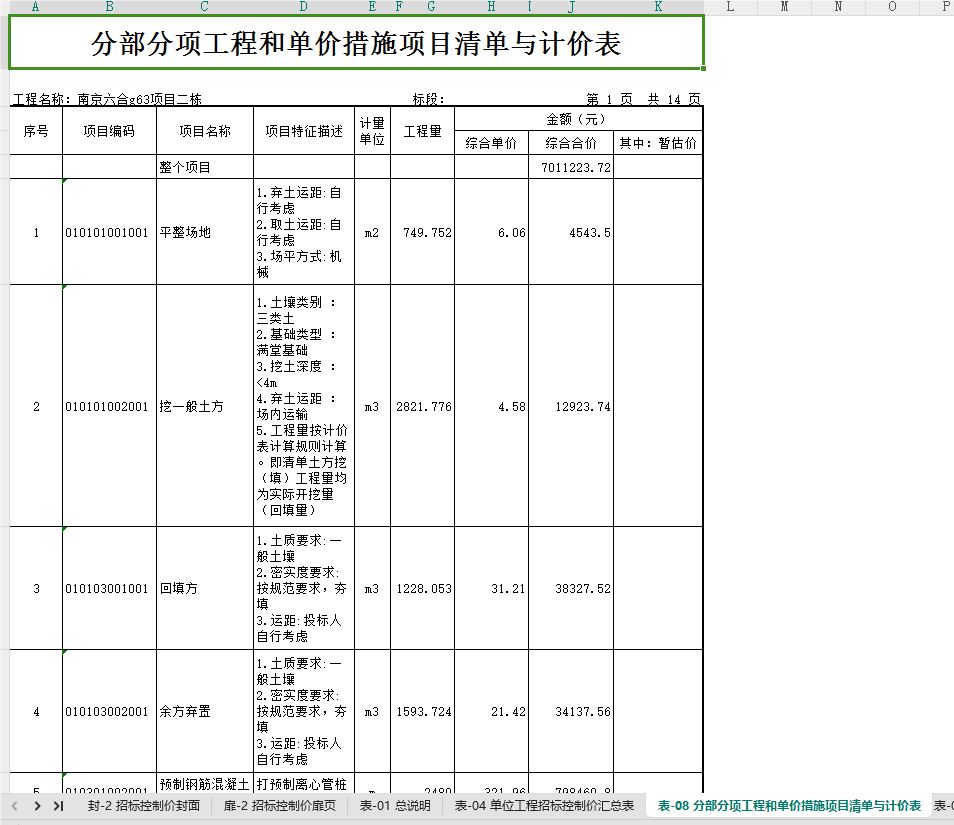The height and width of the screenshot is (825, 954).
Task: Select column N header
Action: 838,7
